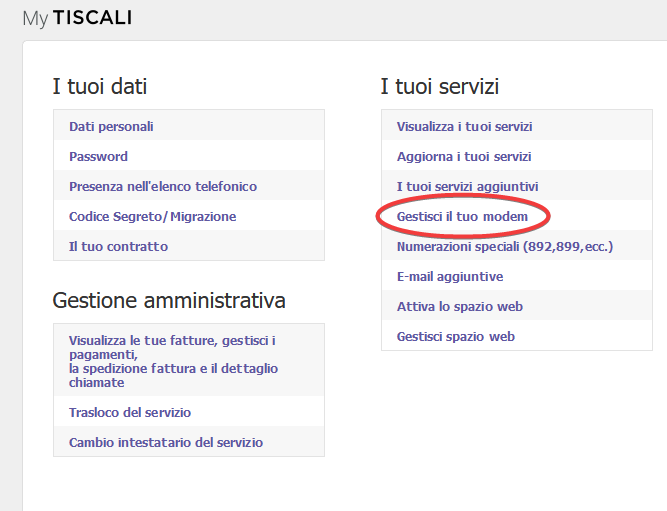
Task: Click the My TISCALI logo
Action: [x=77, y=18]
